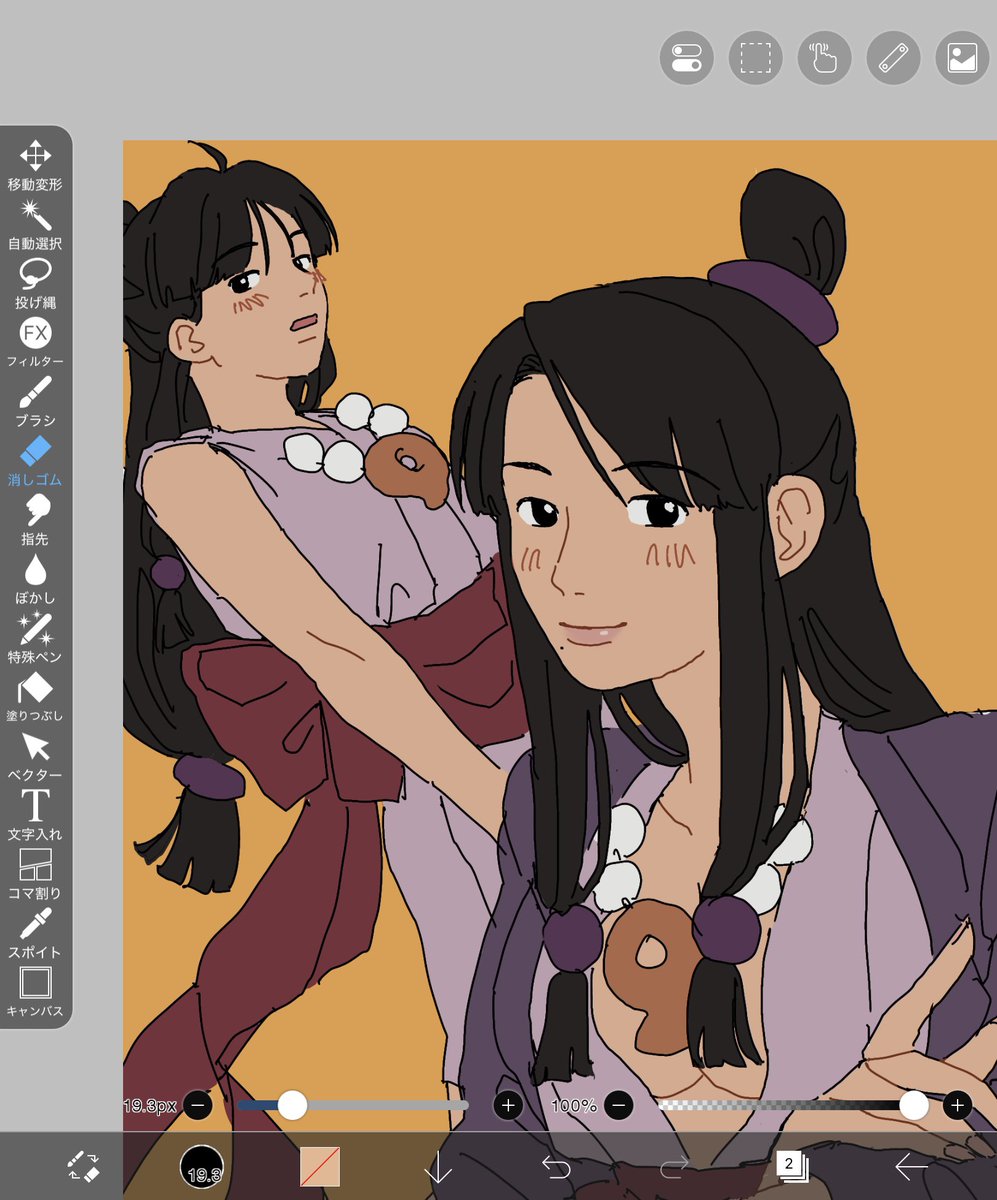The width and height of the screenshot is (997, 1200).
Task: Undo the last stroke
Action: coord(556,1166)
